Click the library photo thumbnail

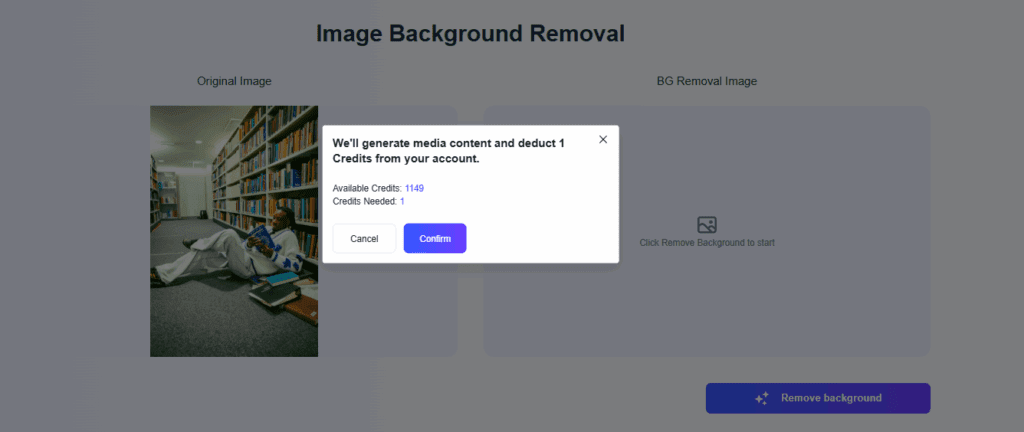point(234,231)
